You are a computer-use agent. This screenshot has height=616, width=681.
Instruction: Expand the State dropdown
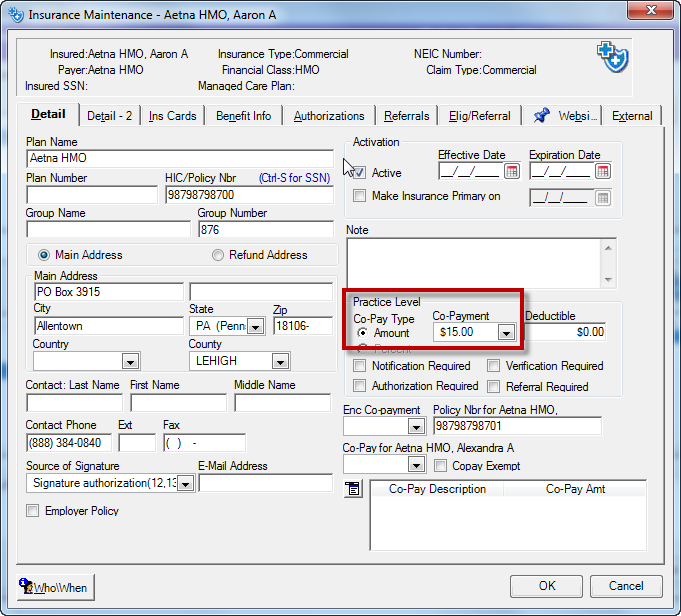click(255, 326)
